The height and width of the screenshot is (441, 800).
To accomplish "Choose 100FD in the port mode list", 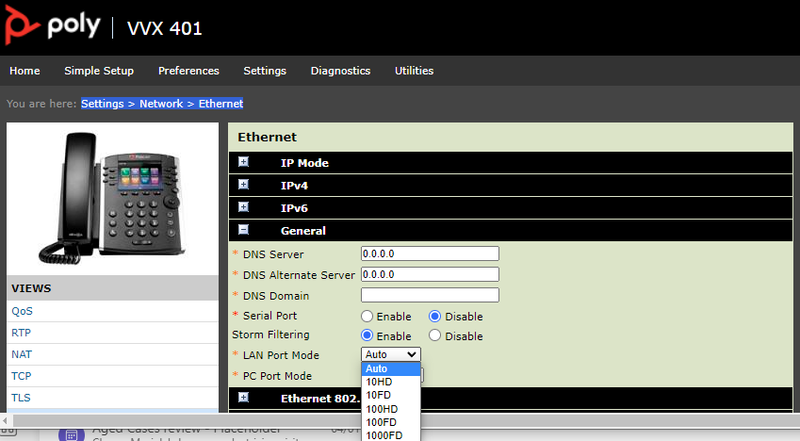I will (x=391, y=422).
